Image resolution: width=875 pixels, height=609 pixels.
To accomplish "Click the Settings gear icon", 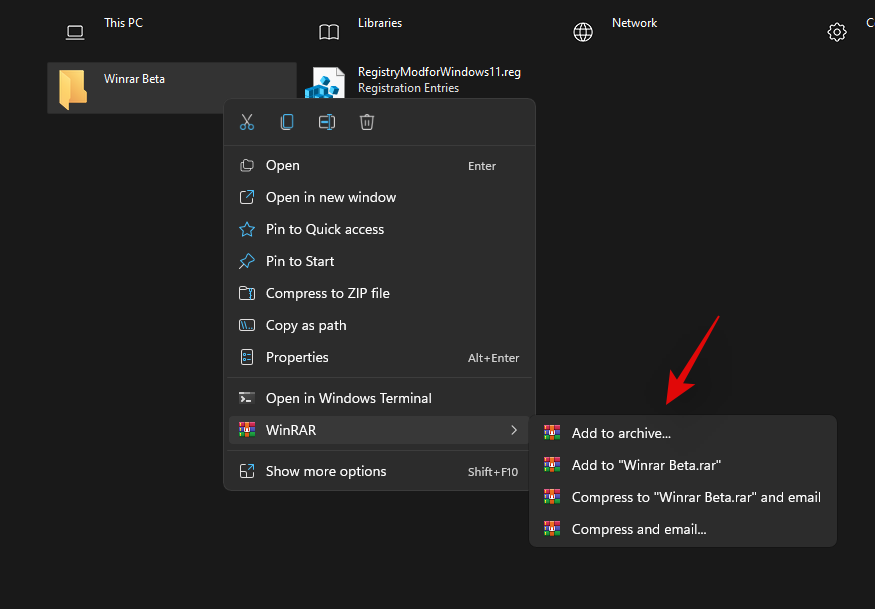I will click(837, 32).
